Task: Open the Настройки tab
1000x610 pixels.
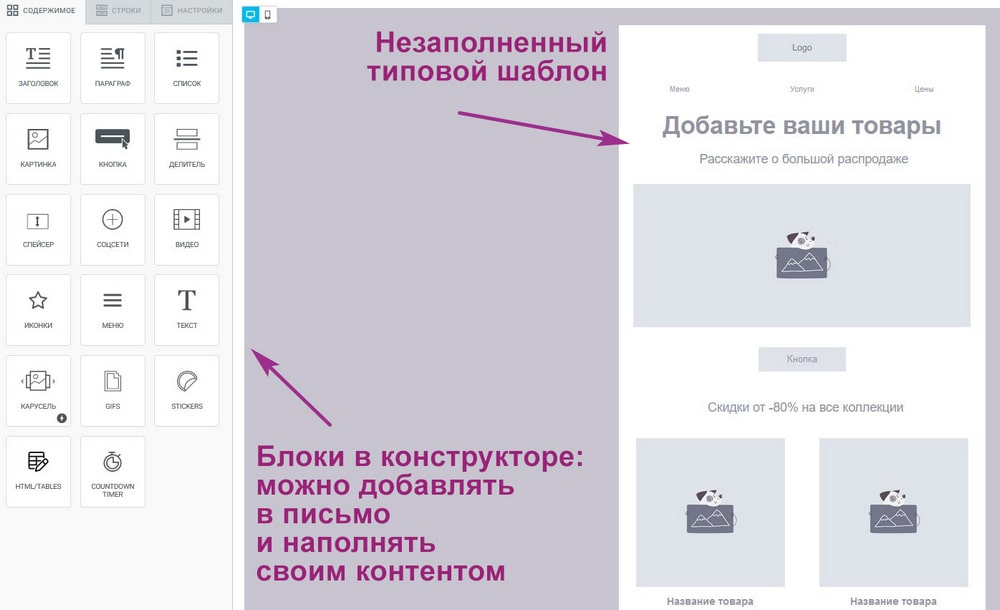Action: pos(192,11)
